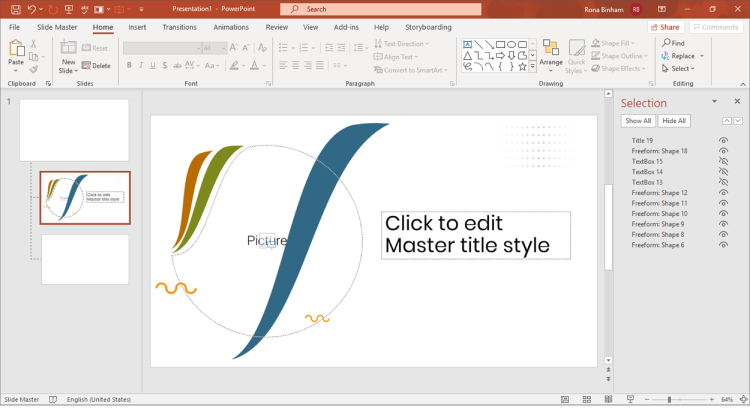Screen dimensions: 750x411
Task: Select the Slide Sorter view icon
Action: coord(587,400)
